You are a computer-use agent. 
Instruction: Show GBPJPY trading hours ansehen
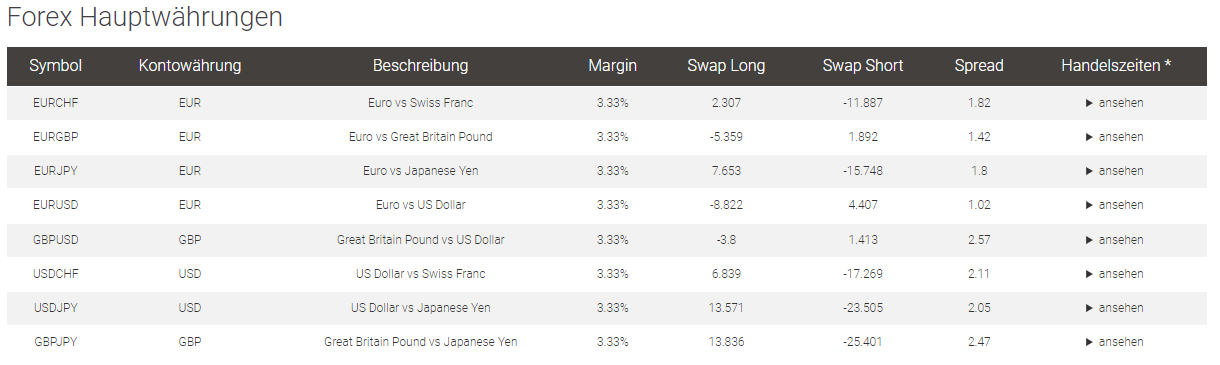(1115, 342)
